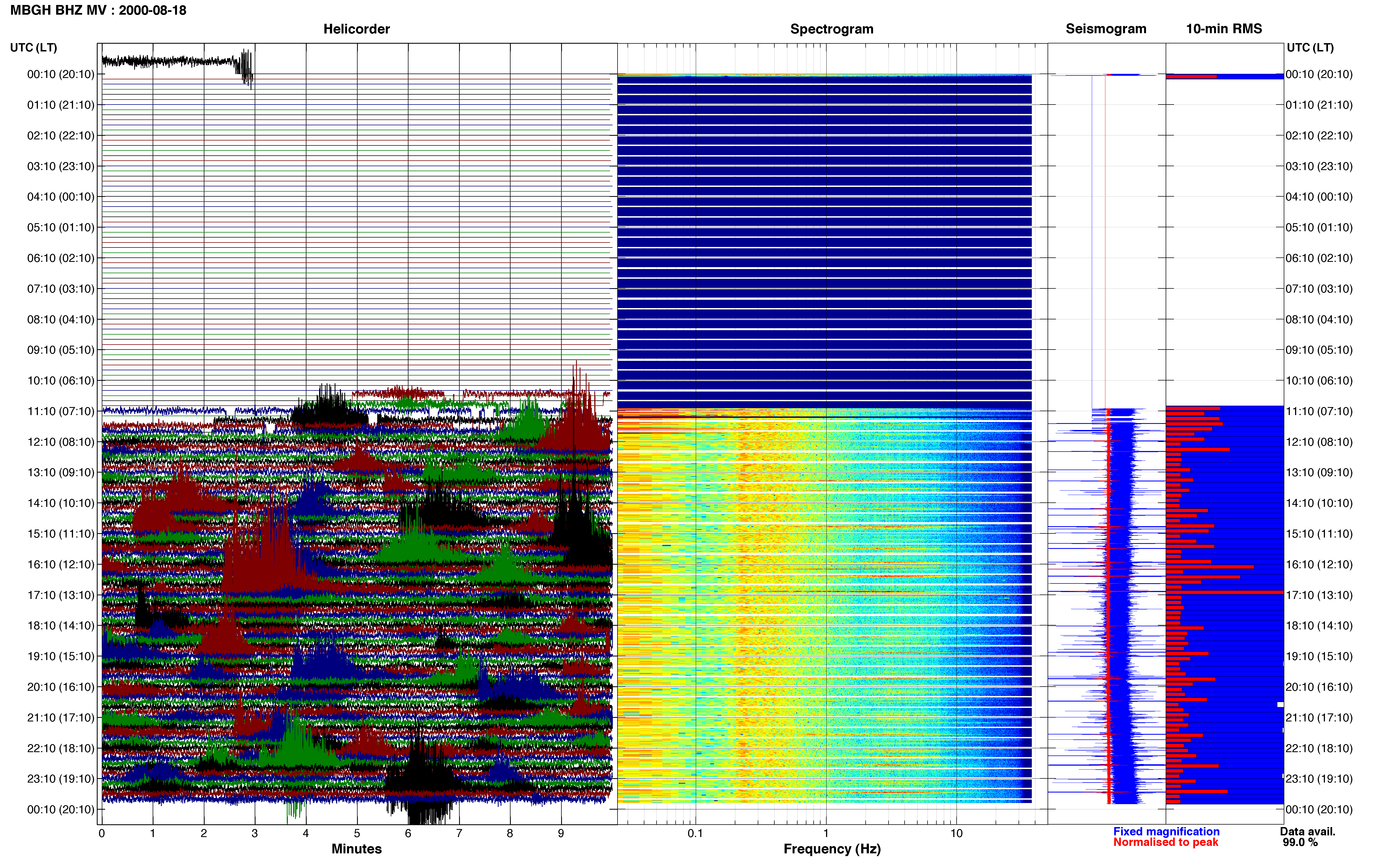Click the left '08:10 (04:10)' time label
1388x868 pixels.
[x=61, y=319]
